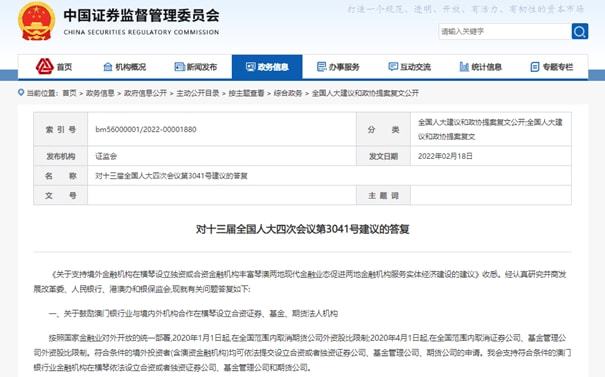Open the 政务信息 breadcrumb link
This screenshot has height=377, width=605.
coord(100,93)
